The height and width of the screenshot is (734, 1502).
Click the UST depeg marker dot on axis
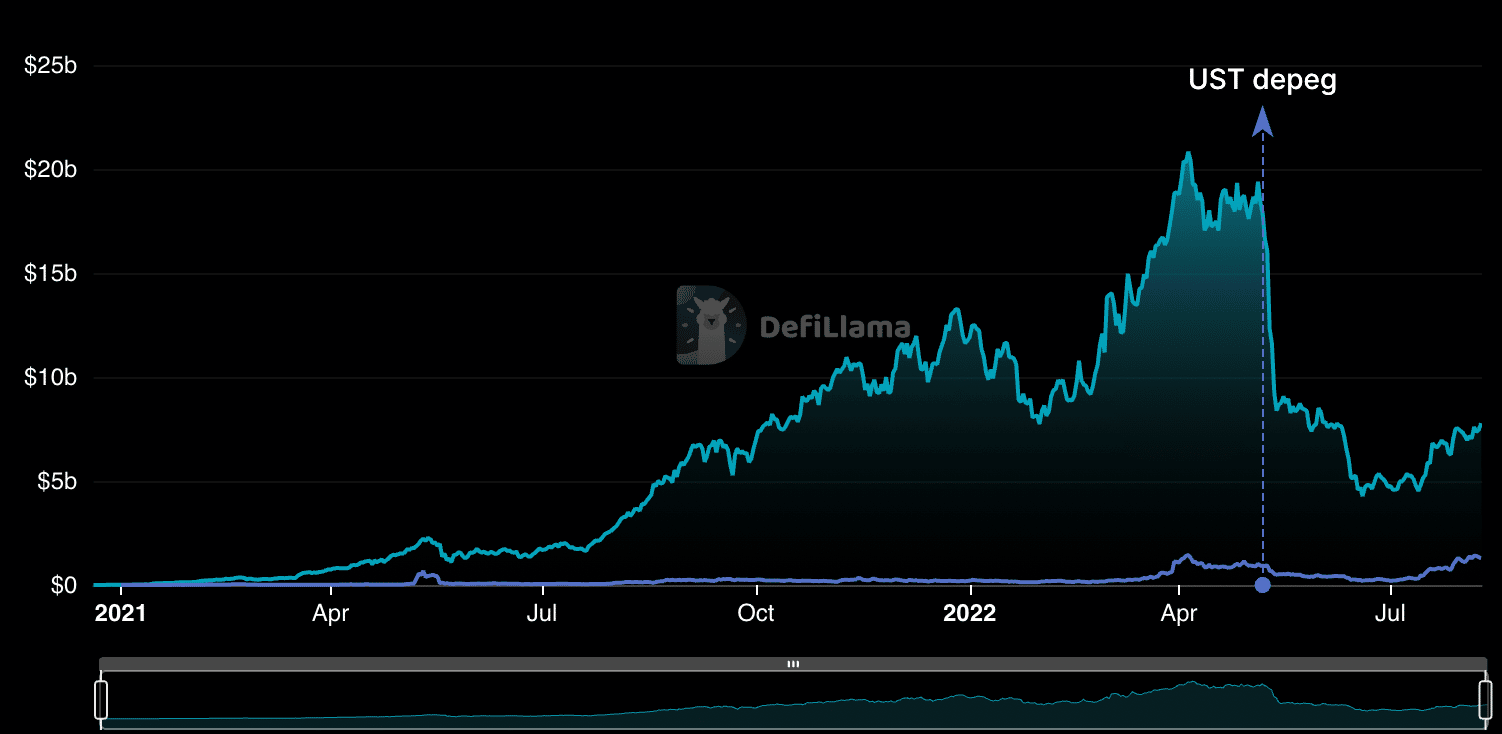(1262, 585)
